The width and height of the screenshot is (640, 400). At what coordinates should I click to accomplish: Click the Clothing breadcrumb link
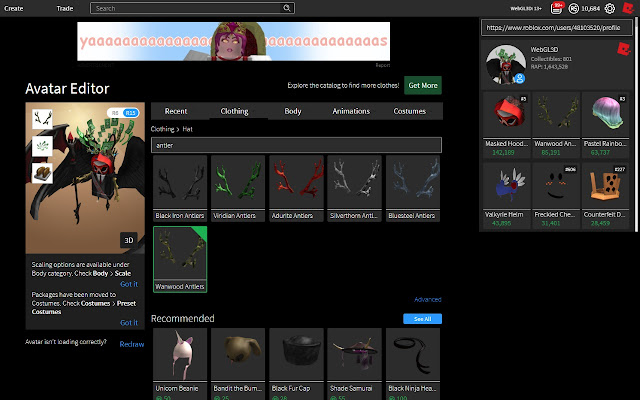162,129
